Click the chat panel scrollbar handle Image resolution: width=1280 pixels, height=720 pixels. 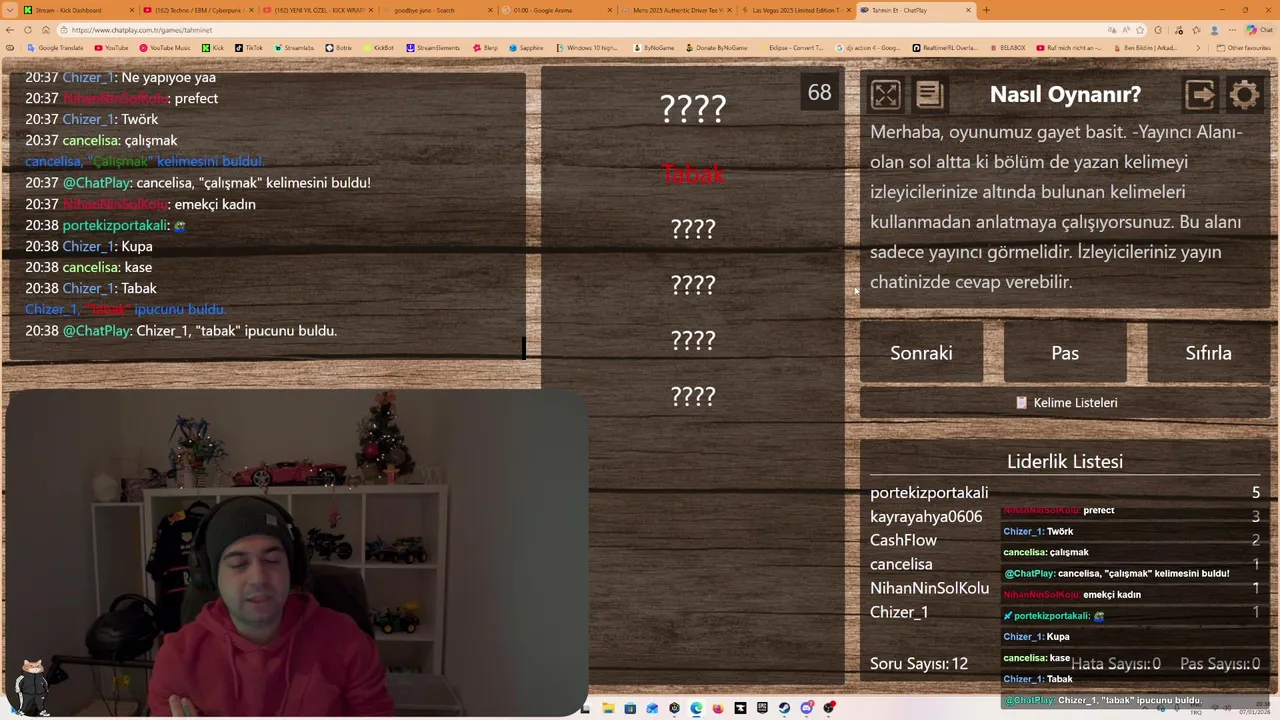coord(524,347)
